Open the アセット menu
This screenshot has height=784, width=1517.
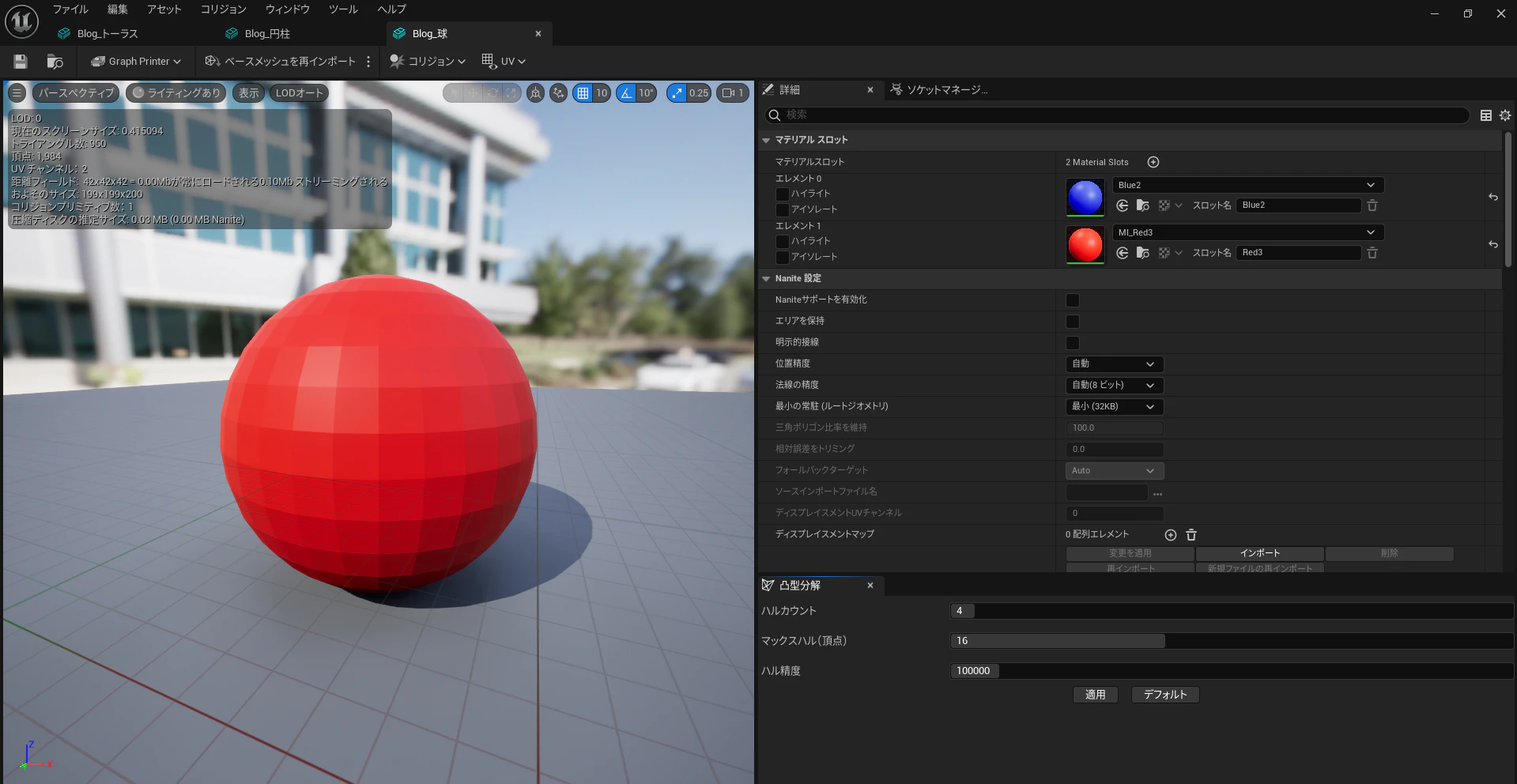(x=164, y=9)
